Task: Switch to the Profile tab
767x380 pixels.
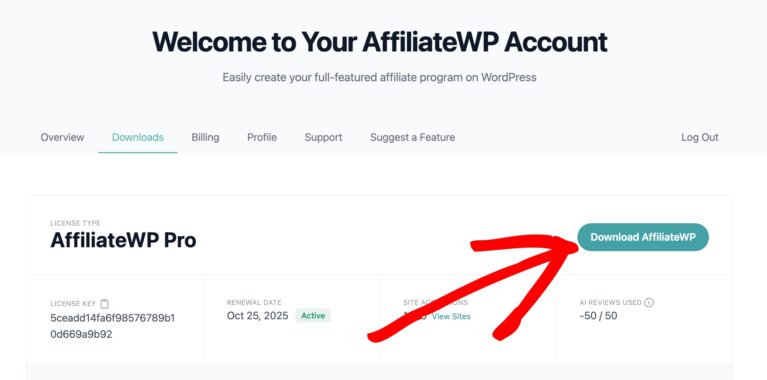Action: point(262,137)
